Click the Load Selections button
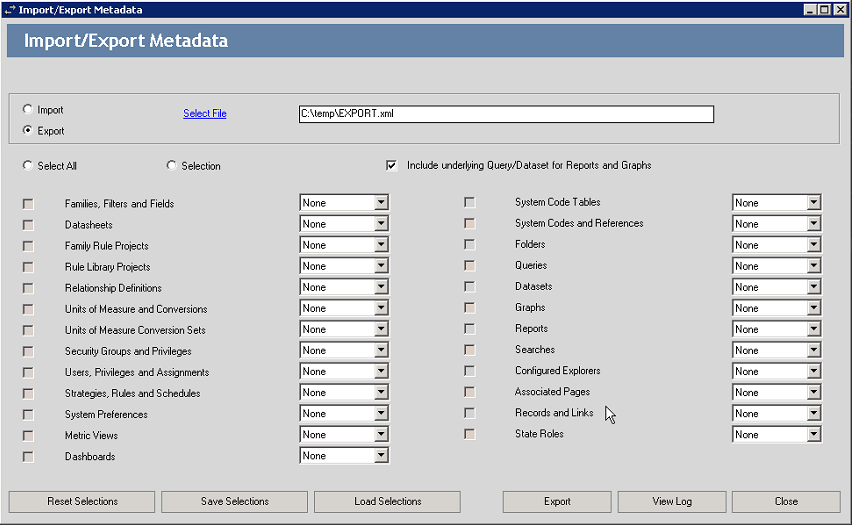The width and height of the screenshot is (852, 525). pyautogui.click(x=387, y=502)
